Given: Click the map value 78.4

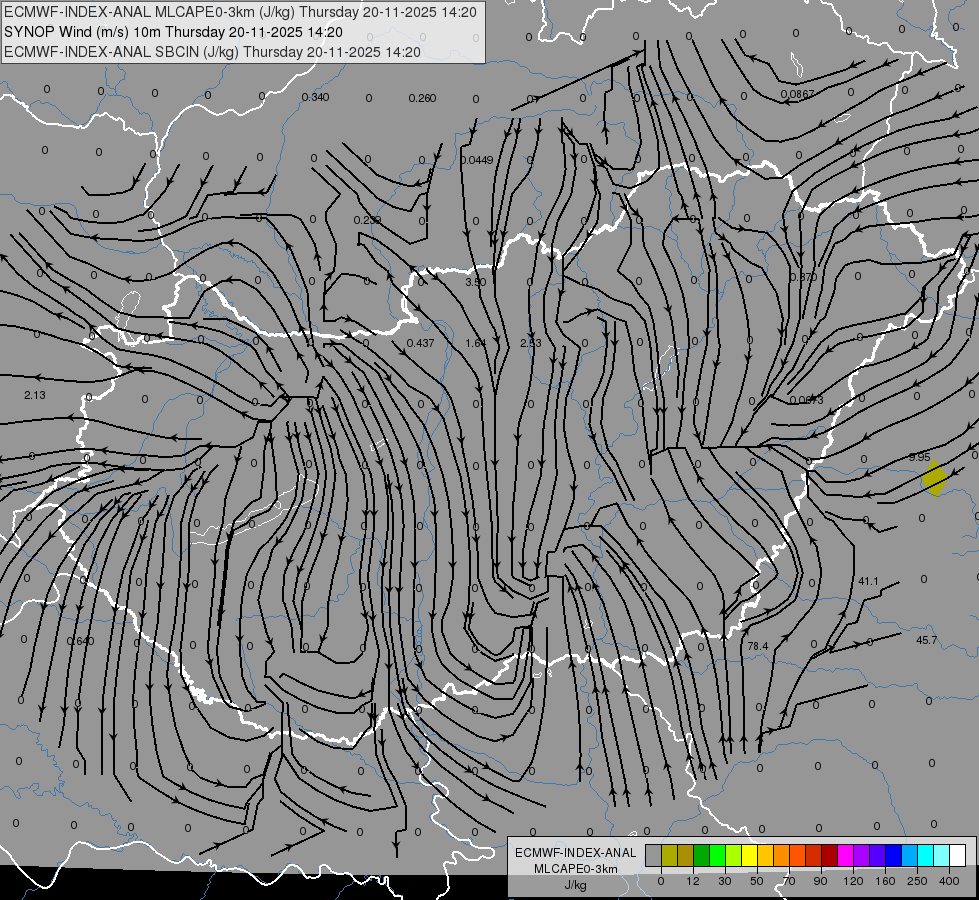Looking at the screenshot, I should tap(758, 646).
